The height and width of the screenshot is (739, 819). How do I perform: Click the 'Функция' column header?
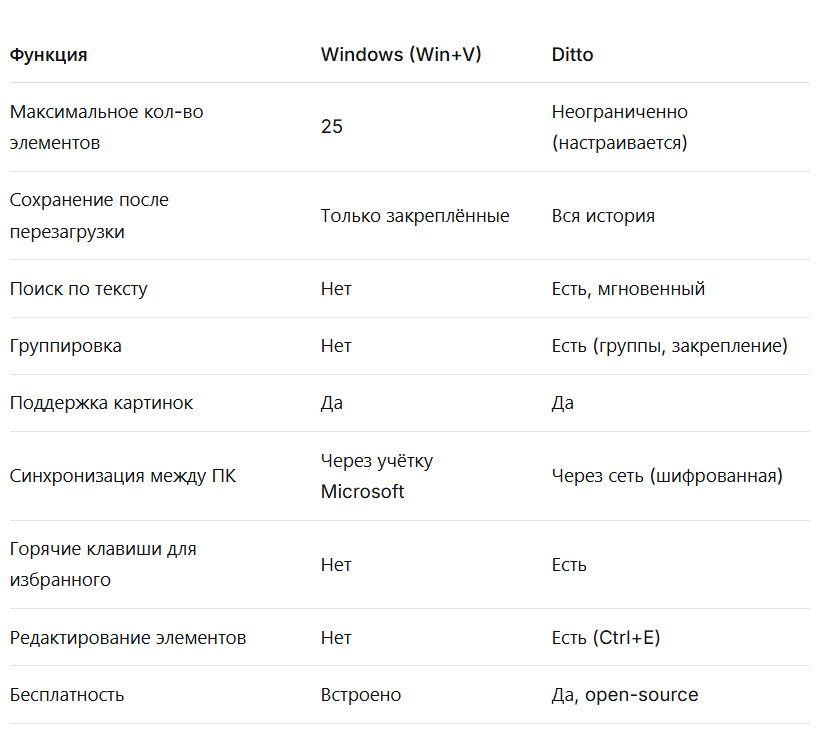[x=48, y=55]
